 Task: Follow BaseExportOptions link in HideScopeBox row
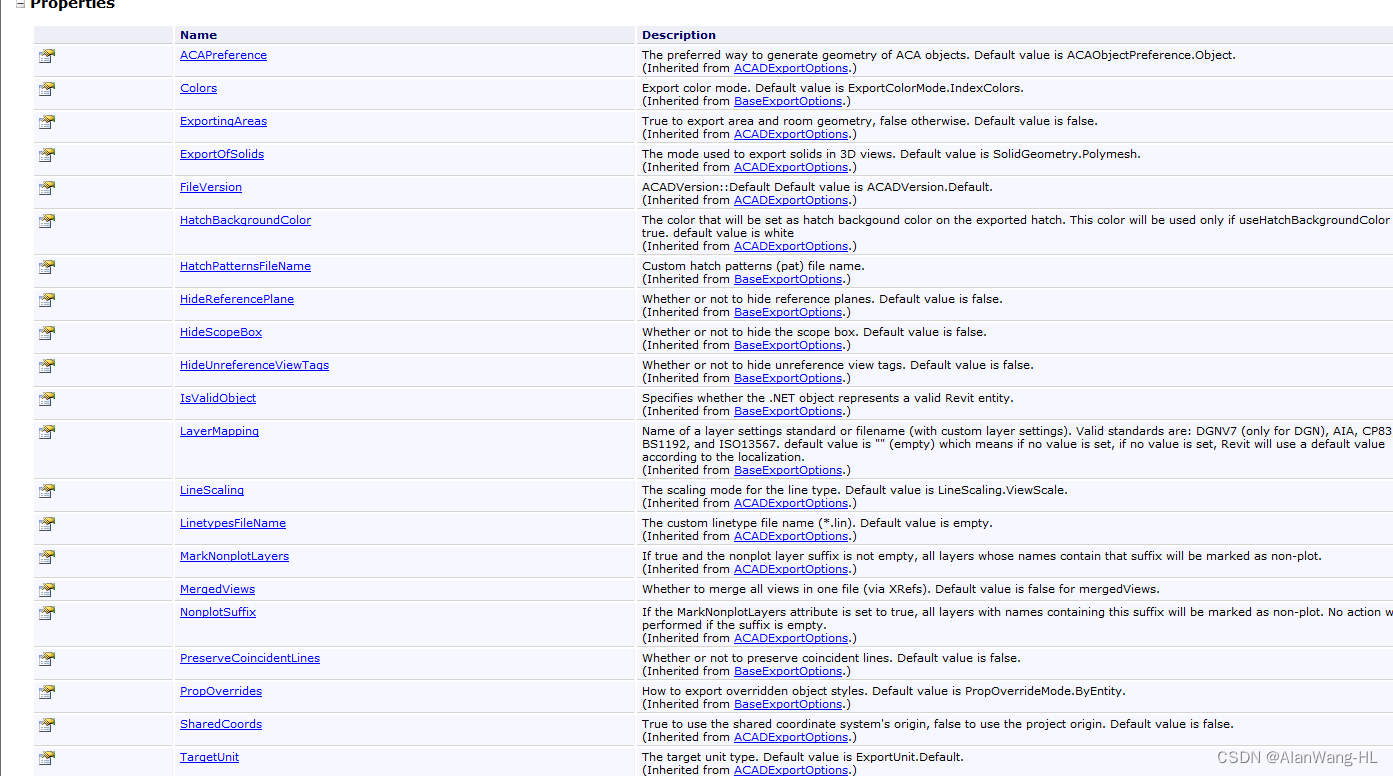(788, 345)
